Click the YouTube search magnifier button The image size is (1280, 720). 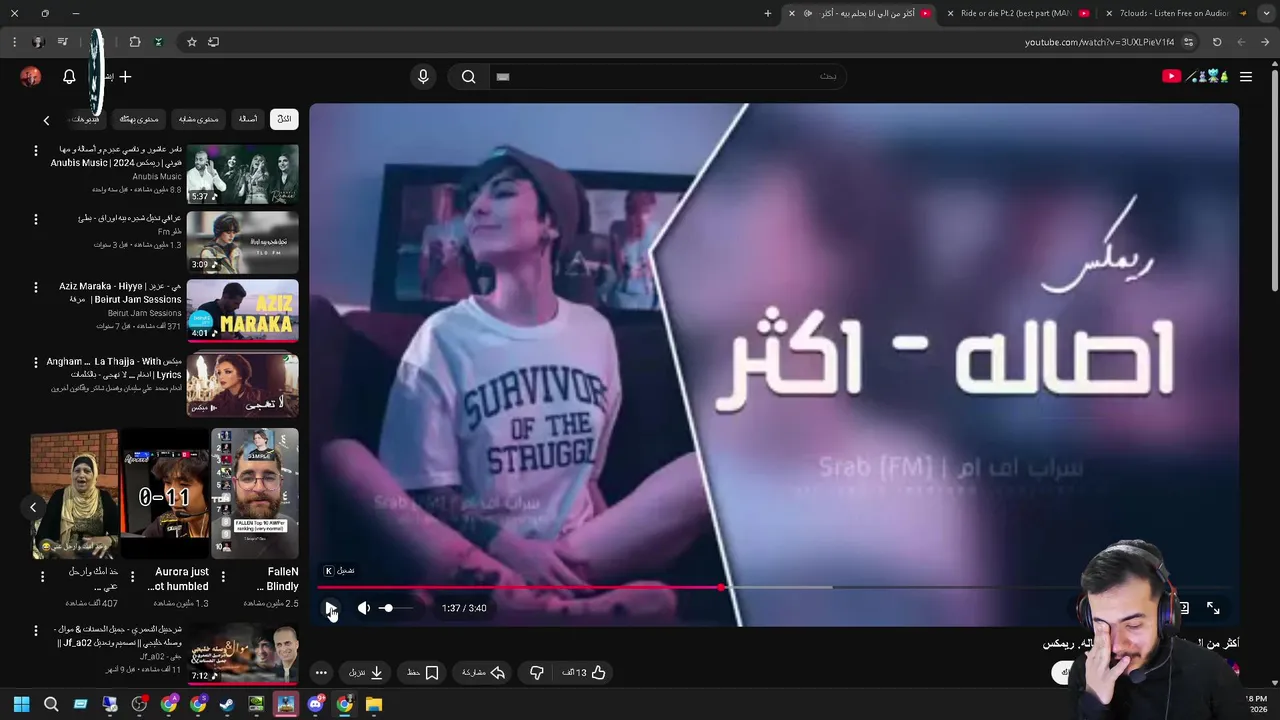[x=468, y=77]
